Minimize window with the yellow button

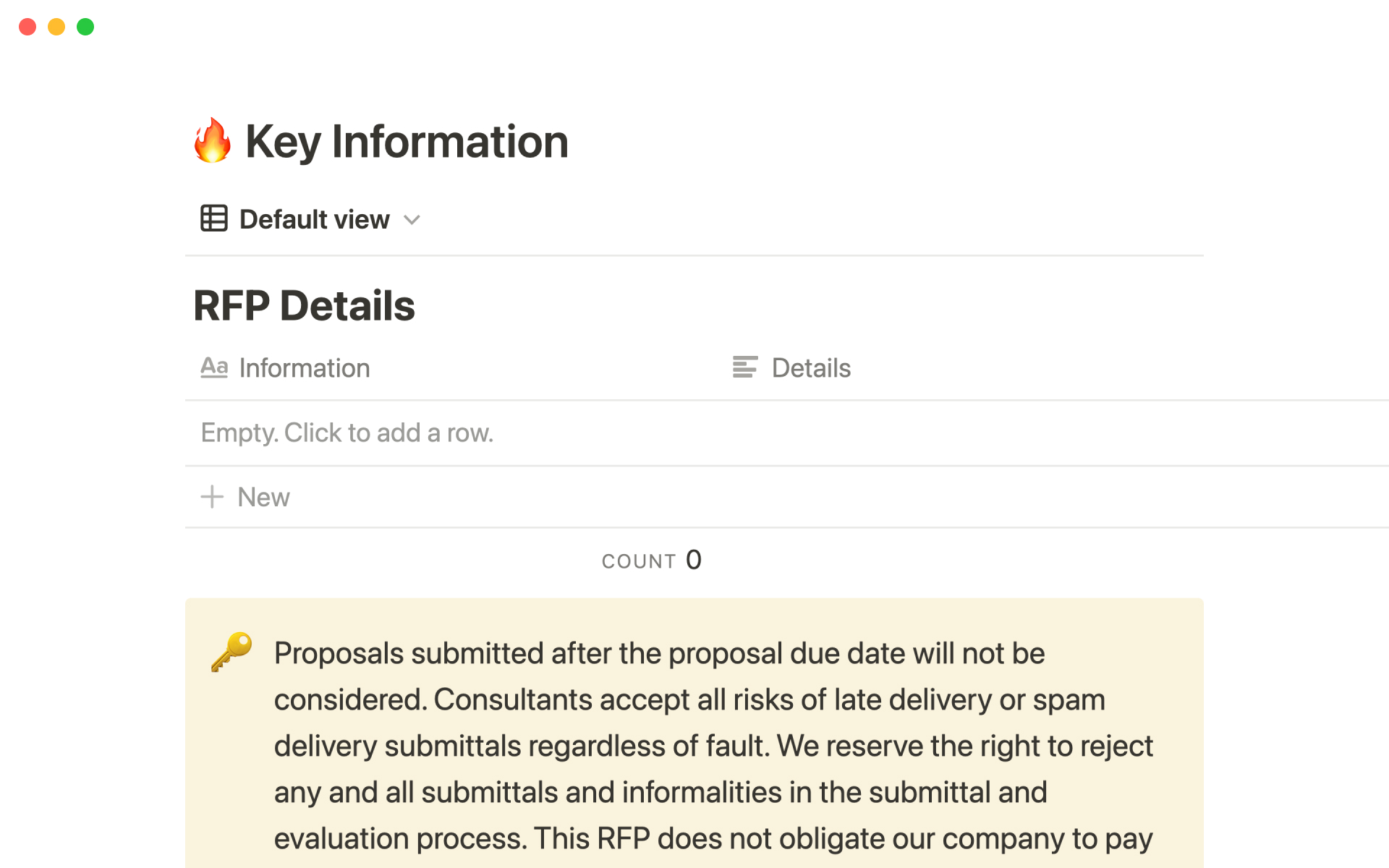[x=56, y=27]
